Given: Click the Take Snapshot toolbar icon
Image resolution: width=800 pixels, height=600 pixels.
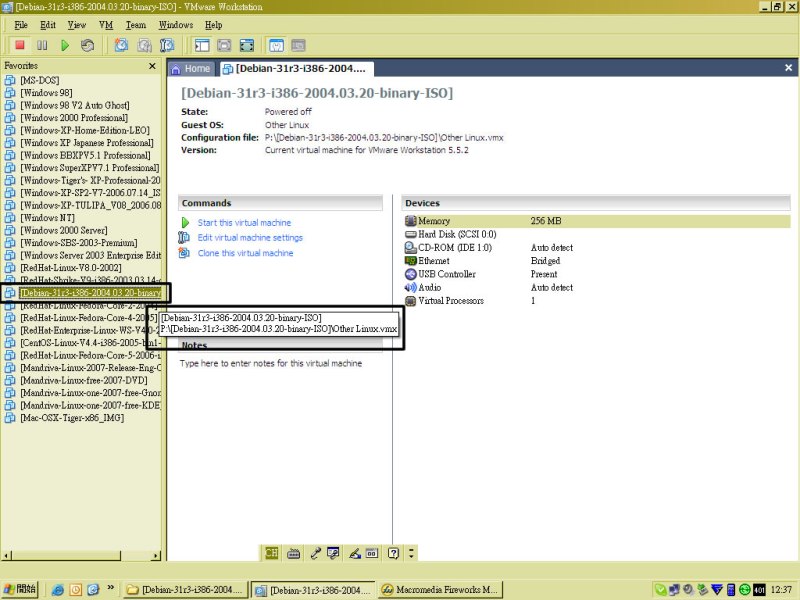Looking at the screenshot, I should [x=121, y=45].
